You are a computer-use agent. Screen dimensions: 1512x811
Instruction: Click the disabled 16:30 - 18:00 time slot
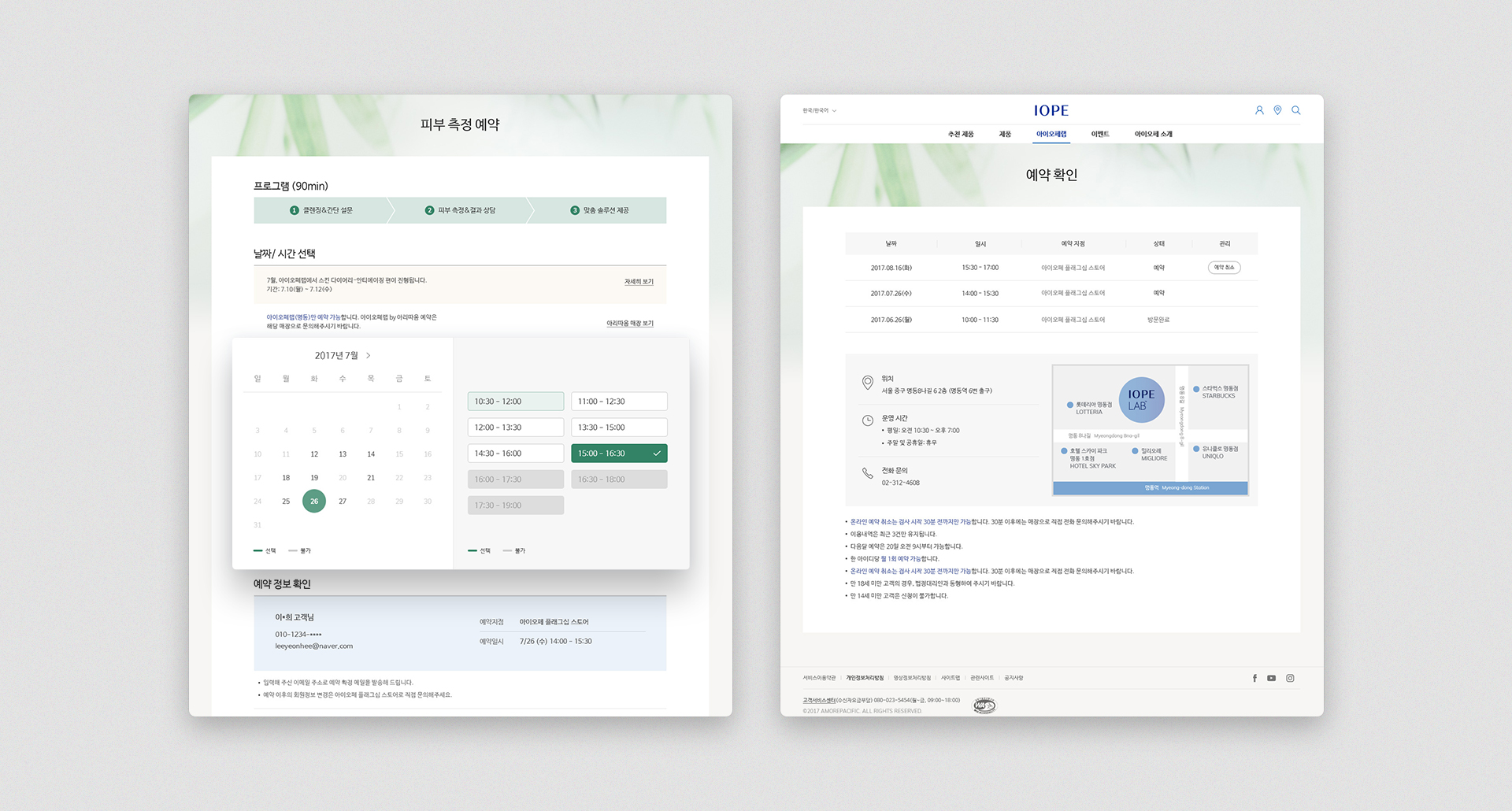coord(619,480)
